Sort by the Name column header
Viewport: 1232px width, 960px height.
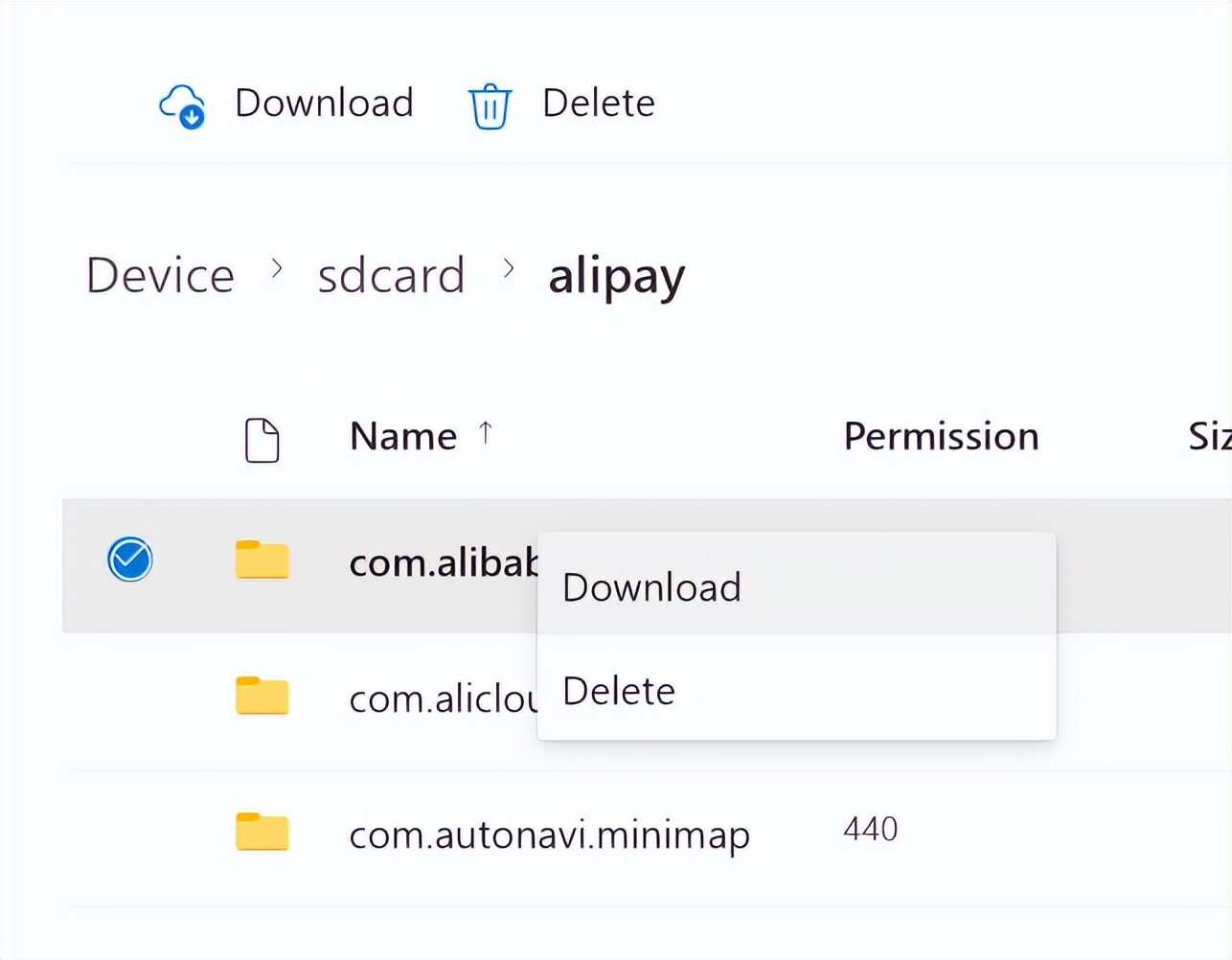(x=403, y=437)
